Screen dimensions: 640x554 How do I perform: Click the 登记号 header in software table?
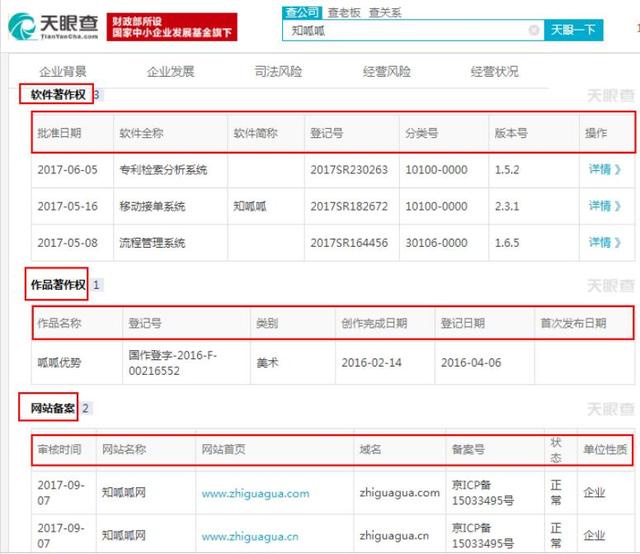[x=327, y=133]
